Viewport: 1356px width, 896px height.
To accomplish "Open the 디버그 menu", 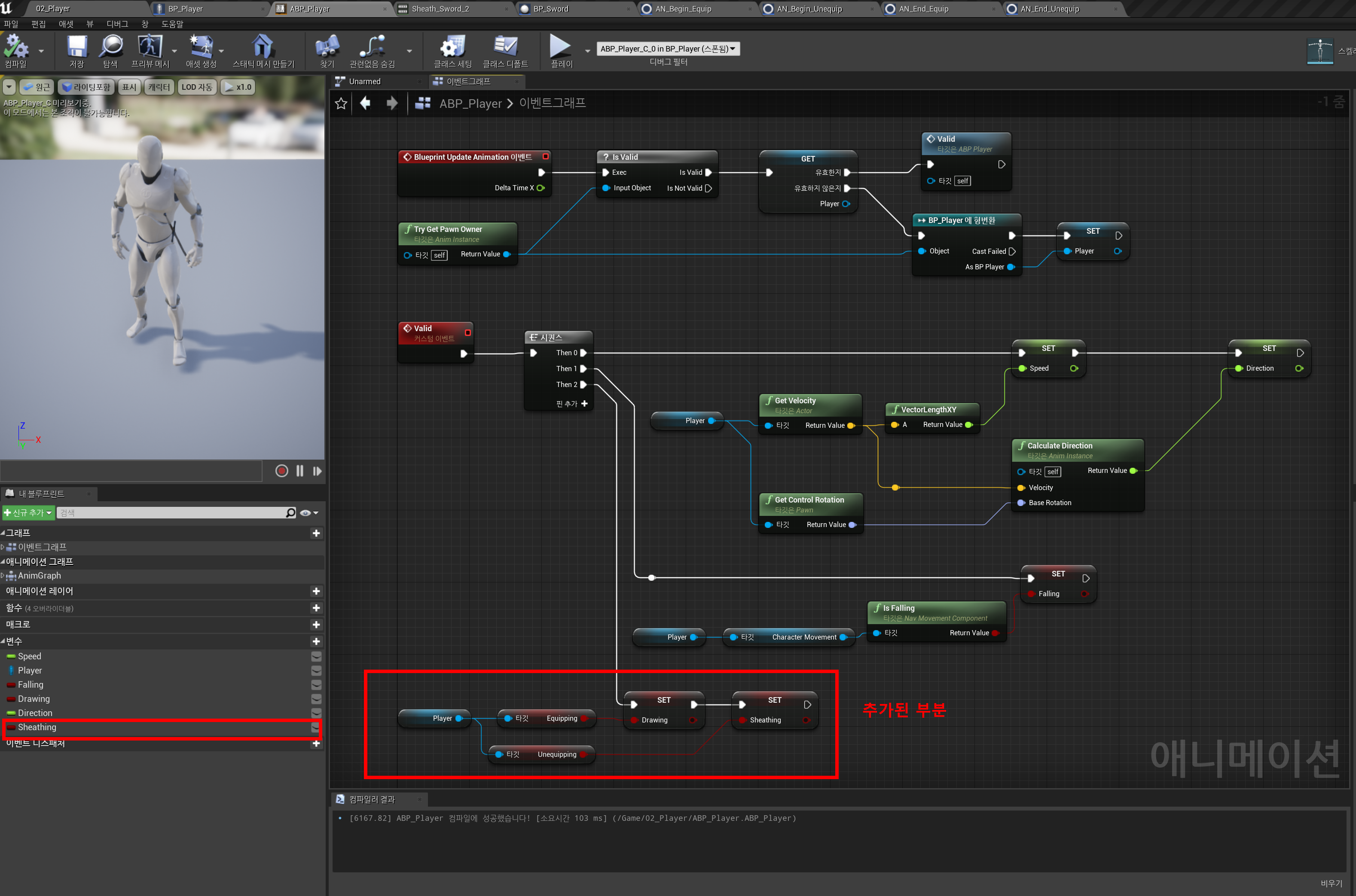I will pos(117,24).
